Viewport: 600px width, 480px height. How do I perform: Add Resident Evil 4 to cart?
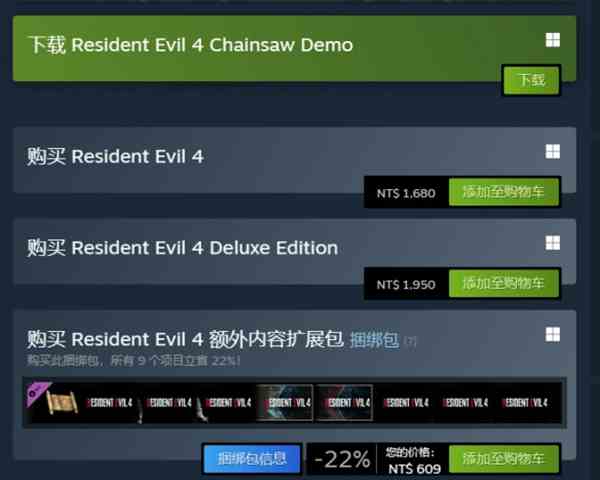(504, 192)
